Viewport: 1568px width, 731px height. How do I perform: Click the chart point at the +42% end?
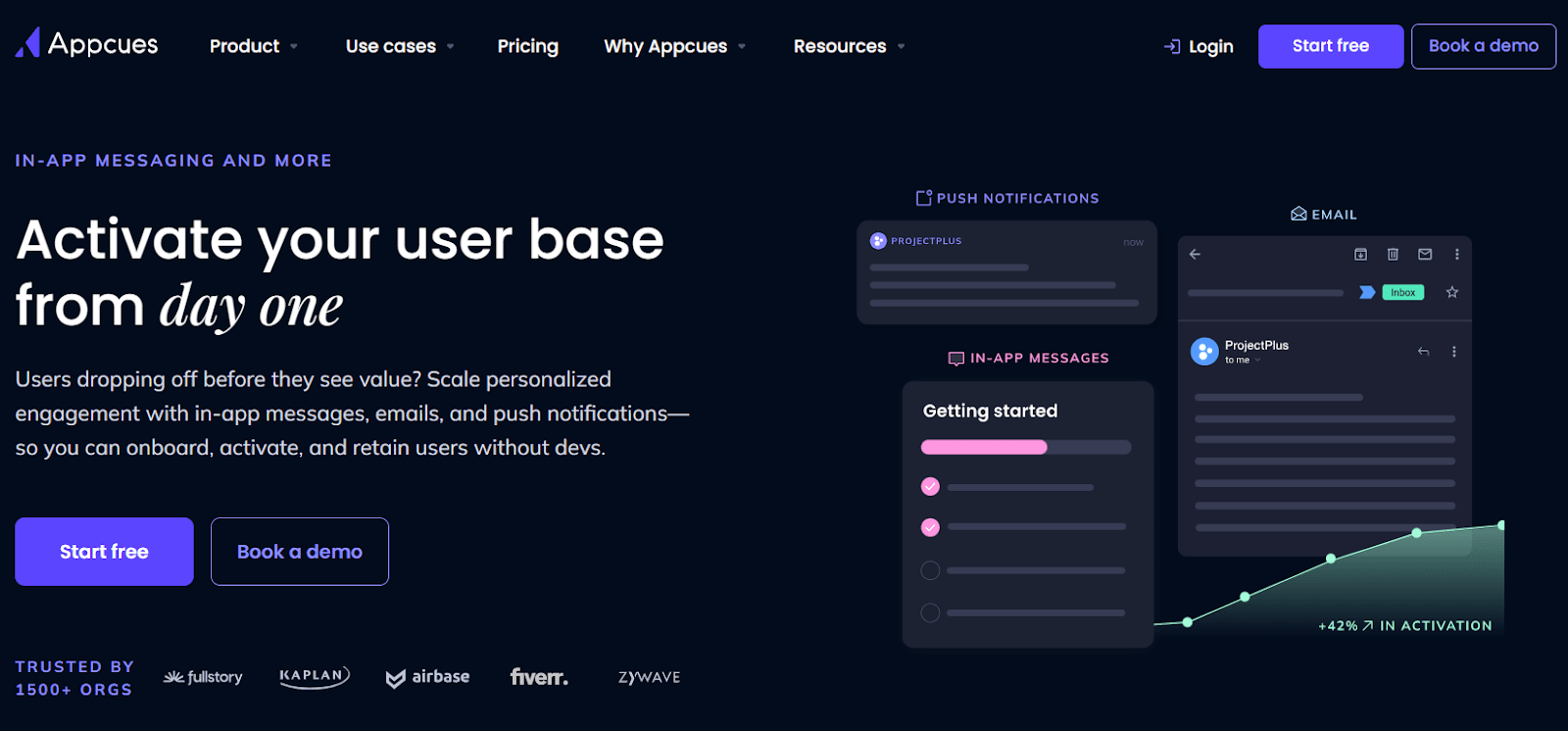click(1500, 526)
